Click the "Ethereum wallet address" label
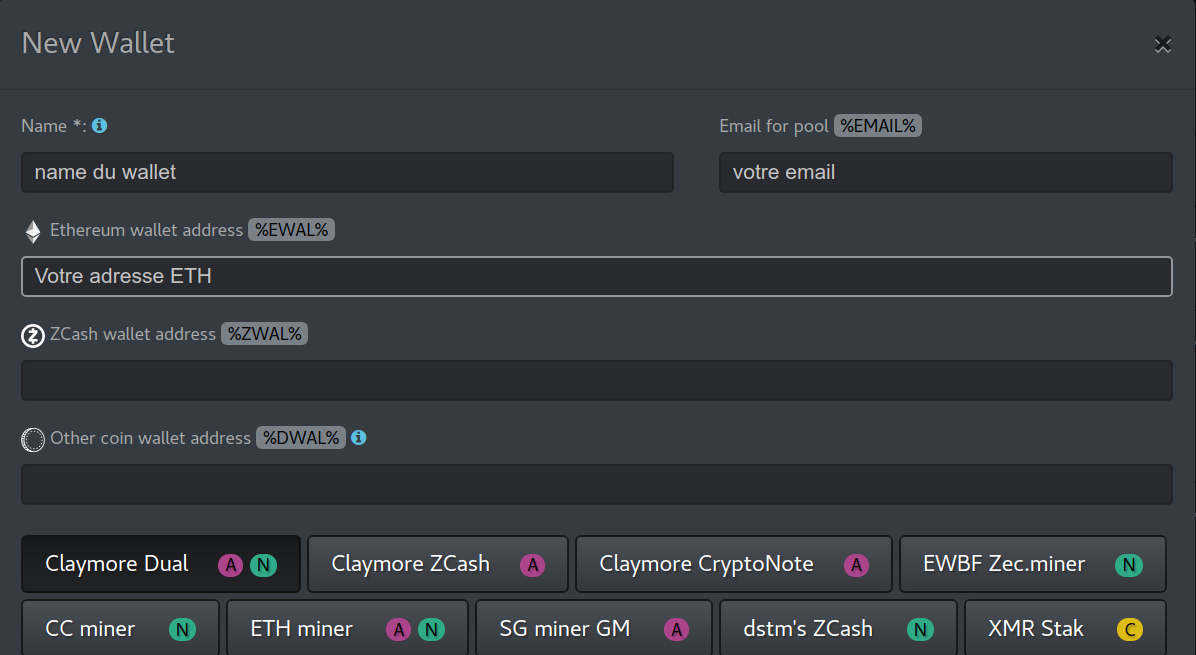The width and height of the screenshot is (1196, 655). pos(146,230)
